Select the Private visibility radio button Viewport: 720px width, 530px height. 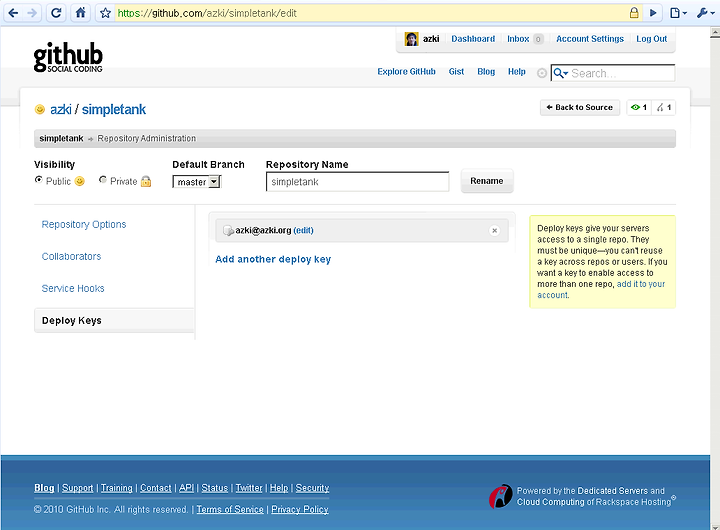[x=103, y=180]
